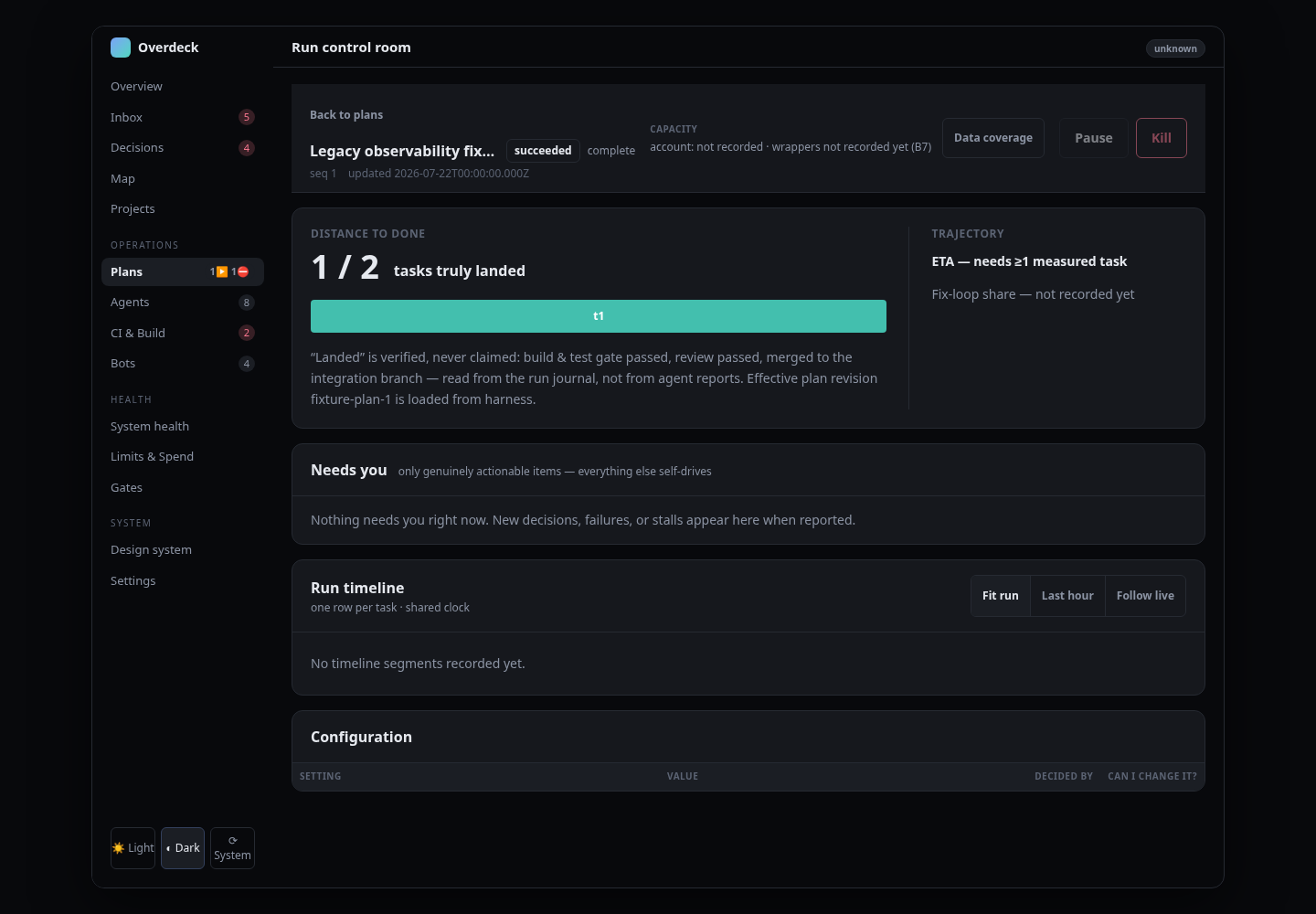Select the Follow live timeline view
Image resolution: width=1316 pixels, height=914 pixels.
1145,596
